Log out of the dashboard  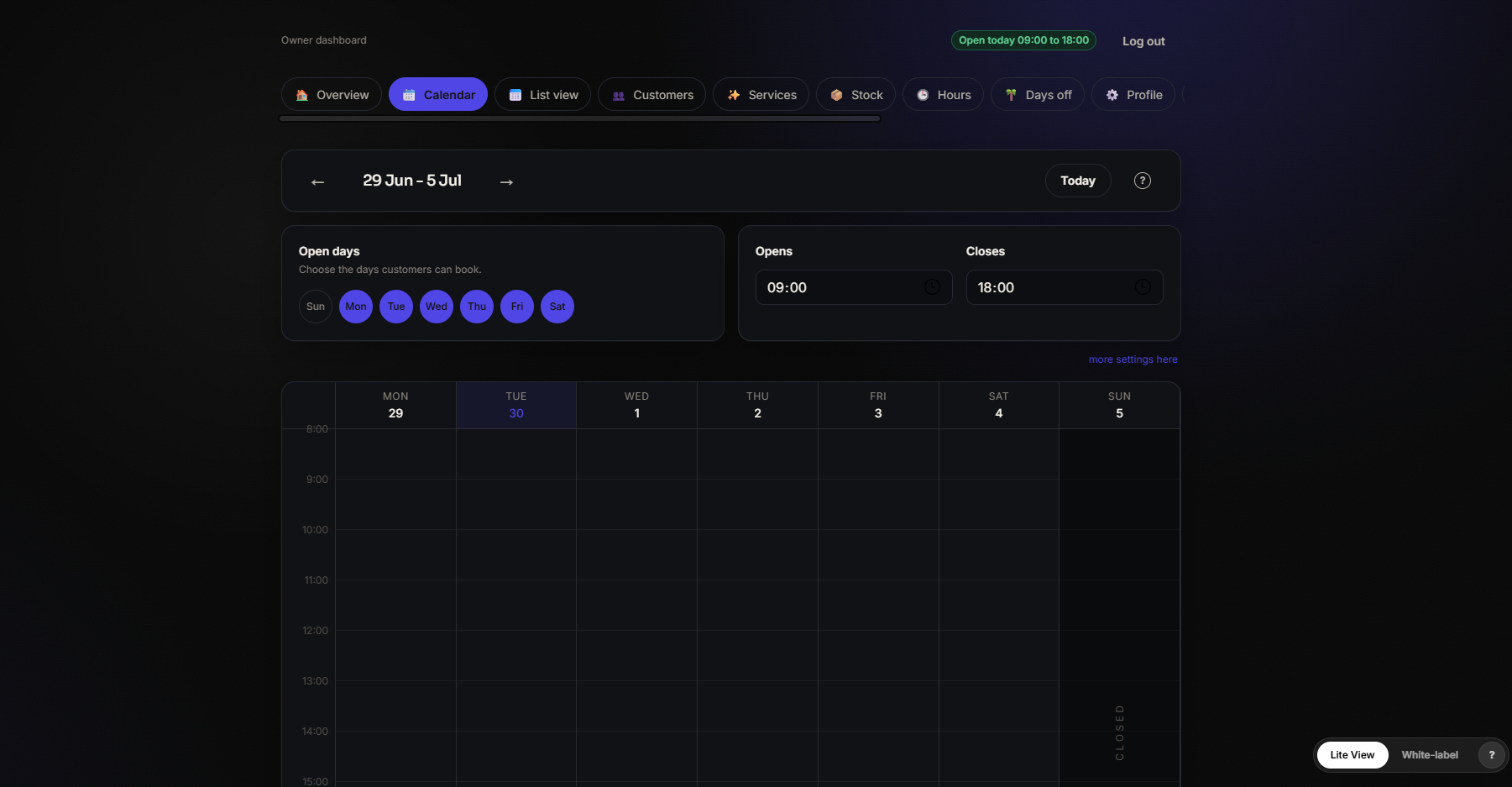coord(1143,41)
